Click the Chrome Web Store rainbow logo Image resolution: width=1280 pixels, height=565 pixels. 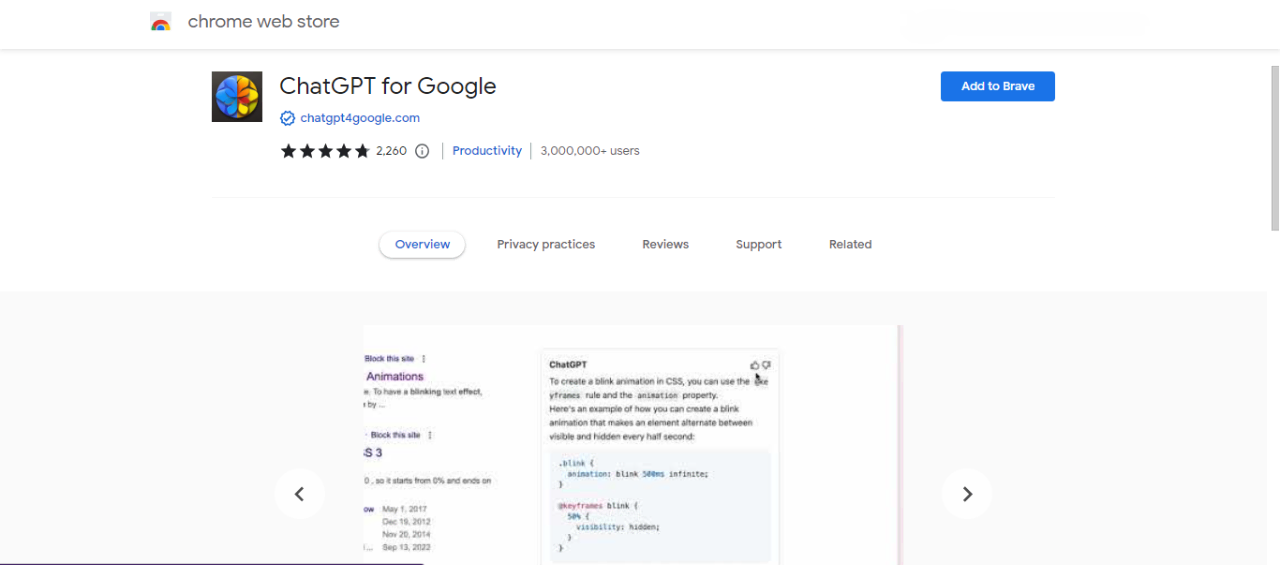tap(161, 22)
